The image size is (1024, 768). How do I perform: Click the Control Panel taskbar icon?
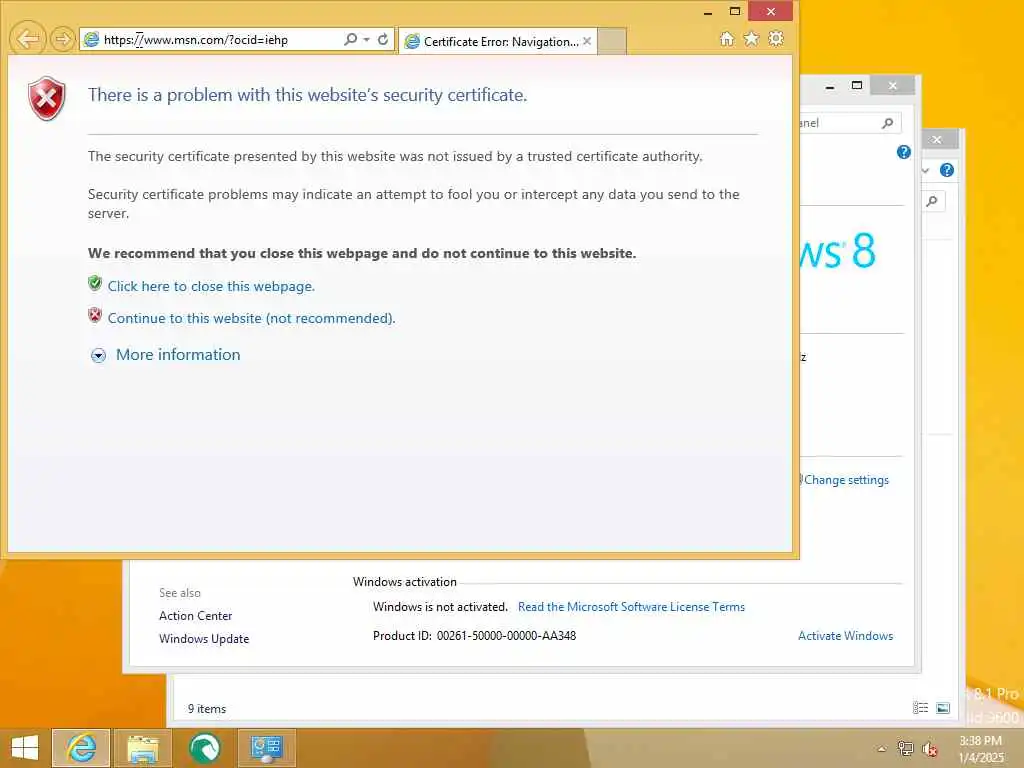tap(266, 748)
